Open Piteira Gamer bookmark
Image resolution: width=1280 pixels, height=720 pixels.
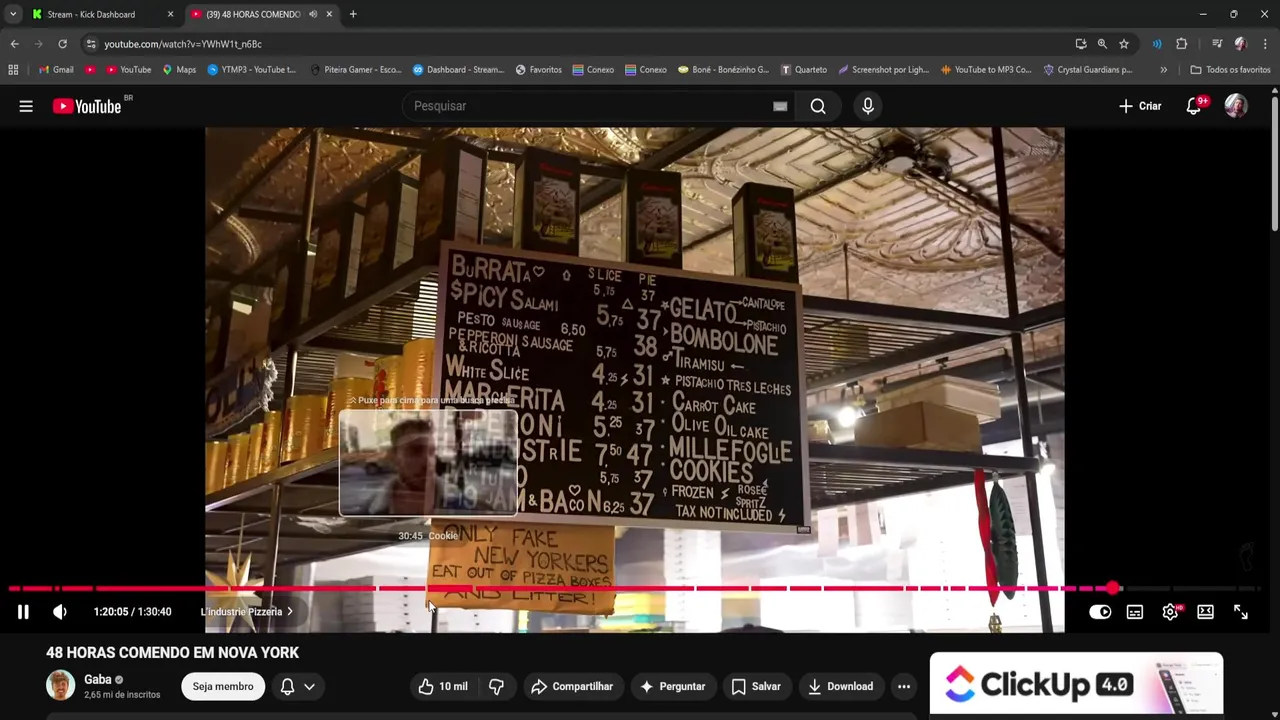pos(356,70)
